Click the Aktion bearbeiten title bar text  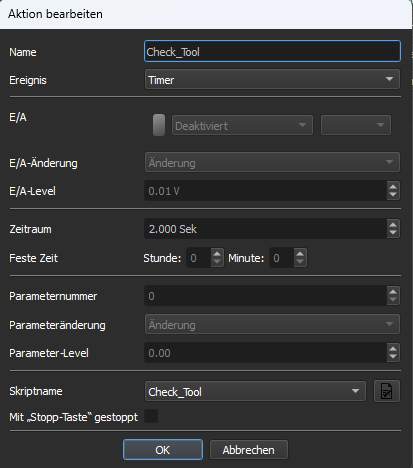coord(55,14)
